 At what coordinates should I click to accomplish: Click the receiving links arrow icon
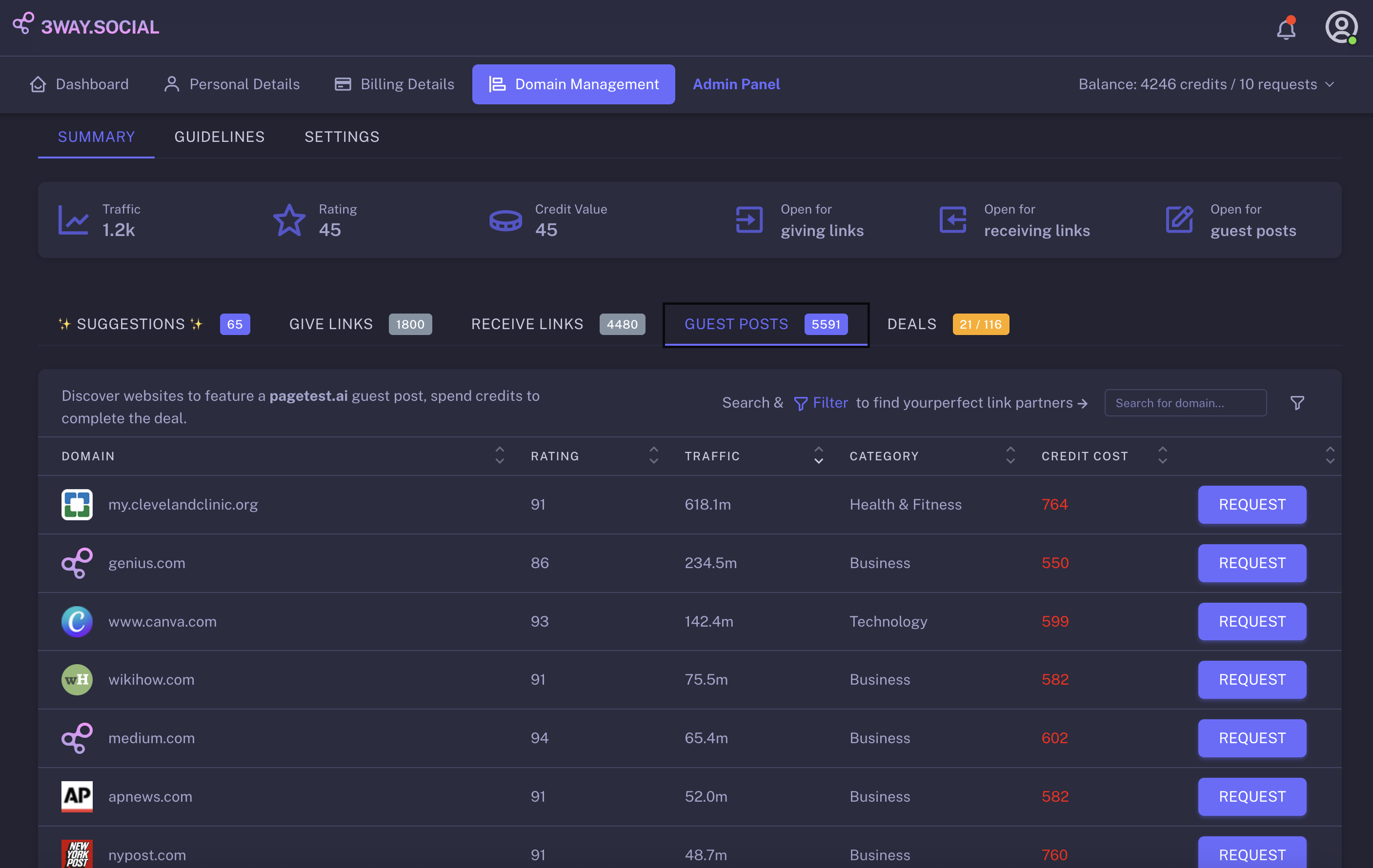[953, 220]
